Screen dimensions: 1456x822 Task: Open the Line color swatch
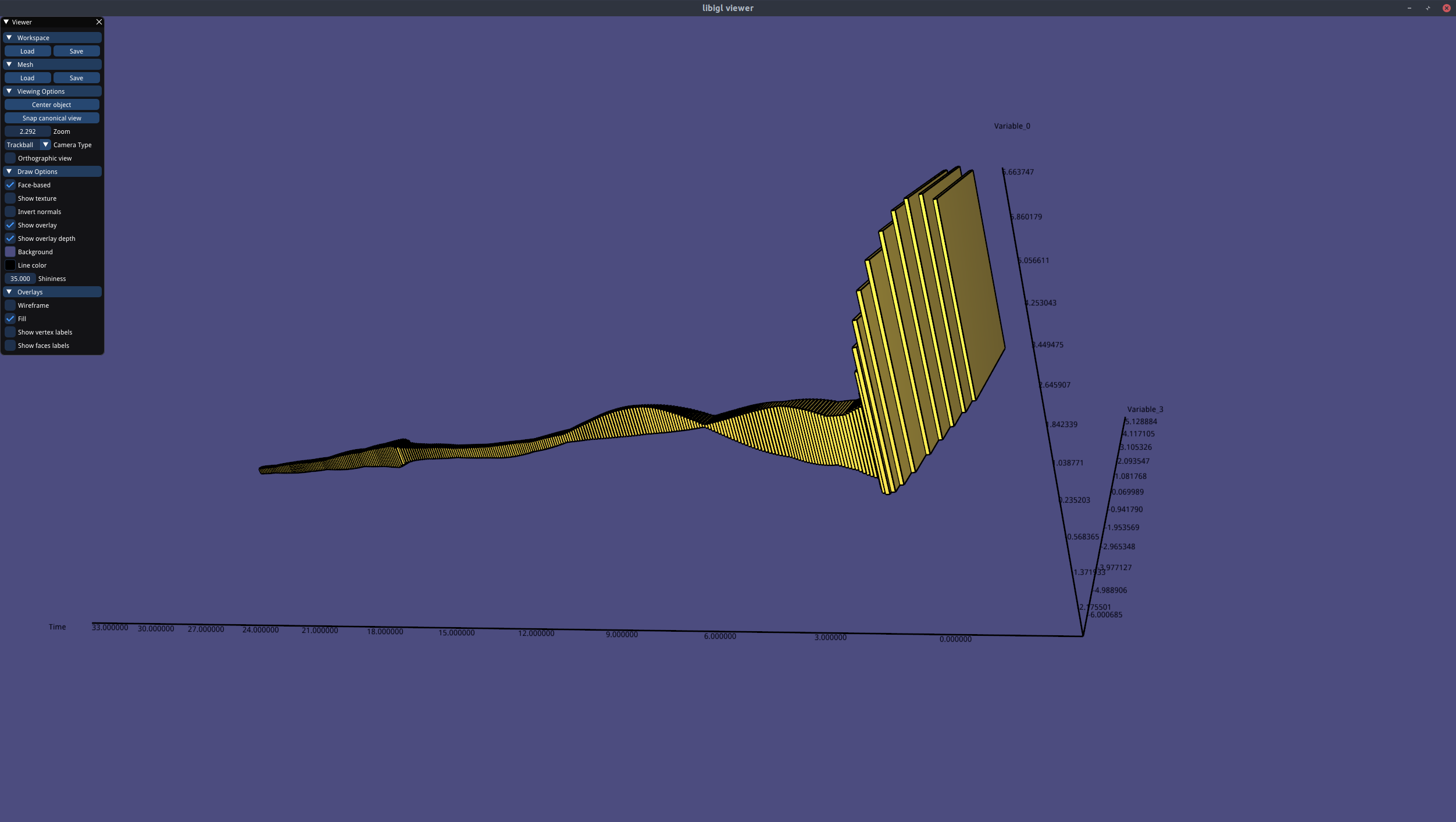10,265
